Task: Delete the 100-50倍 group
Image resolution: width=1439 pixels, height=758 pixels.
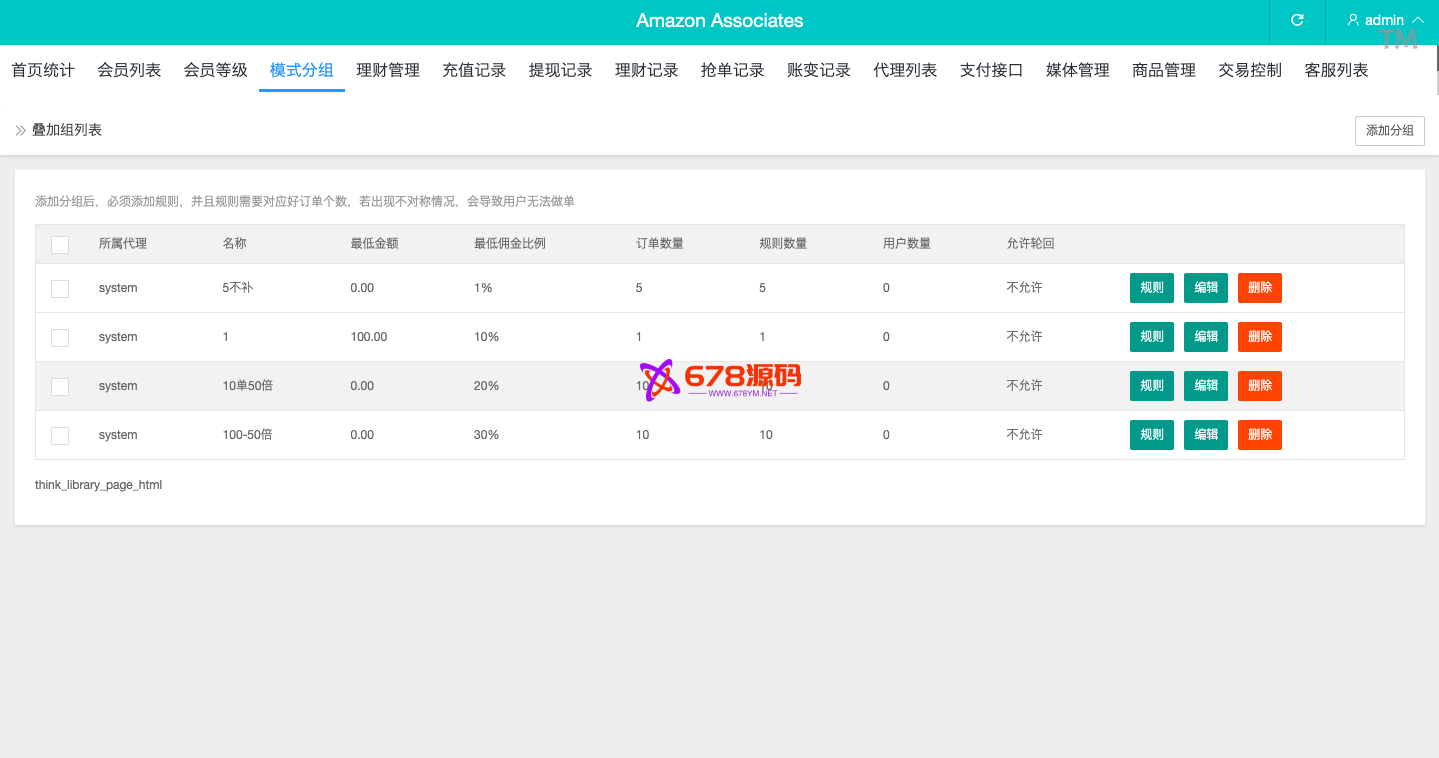Action: pyautogui.click(x=1260, y=435)
